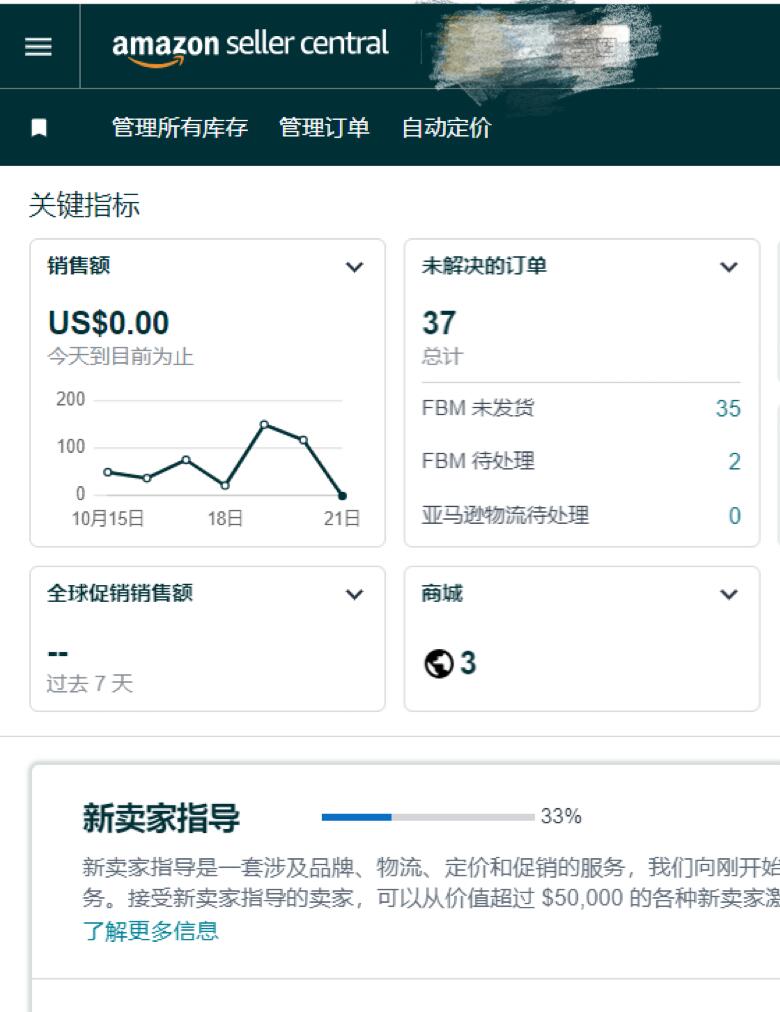This screenshot has height=1012, width=780.
Task: Click the 新卖家指导 33% progress bar
Action: click(428, 817)
